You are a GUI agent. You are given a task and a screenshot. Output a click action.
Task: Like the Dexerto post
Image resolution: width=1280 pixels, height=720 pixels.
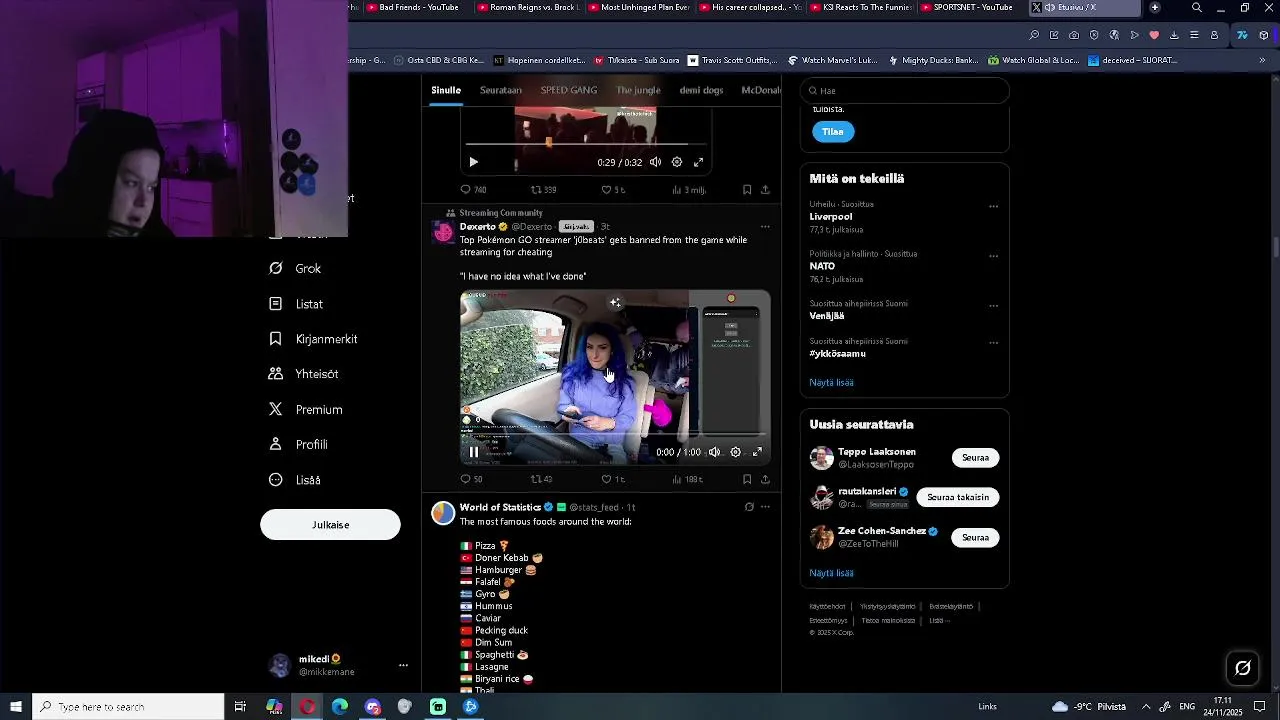[613, 479]
